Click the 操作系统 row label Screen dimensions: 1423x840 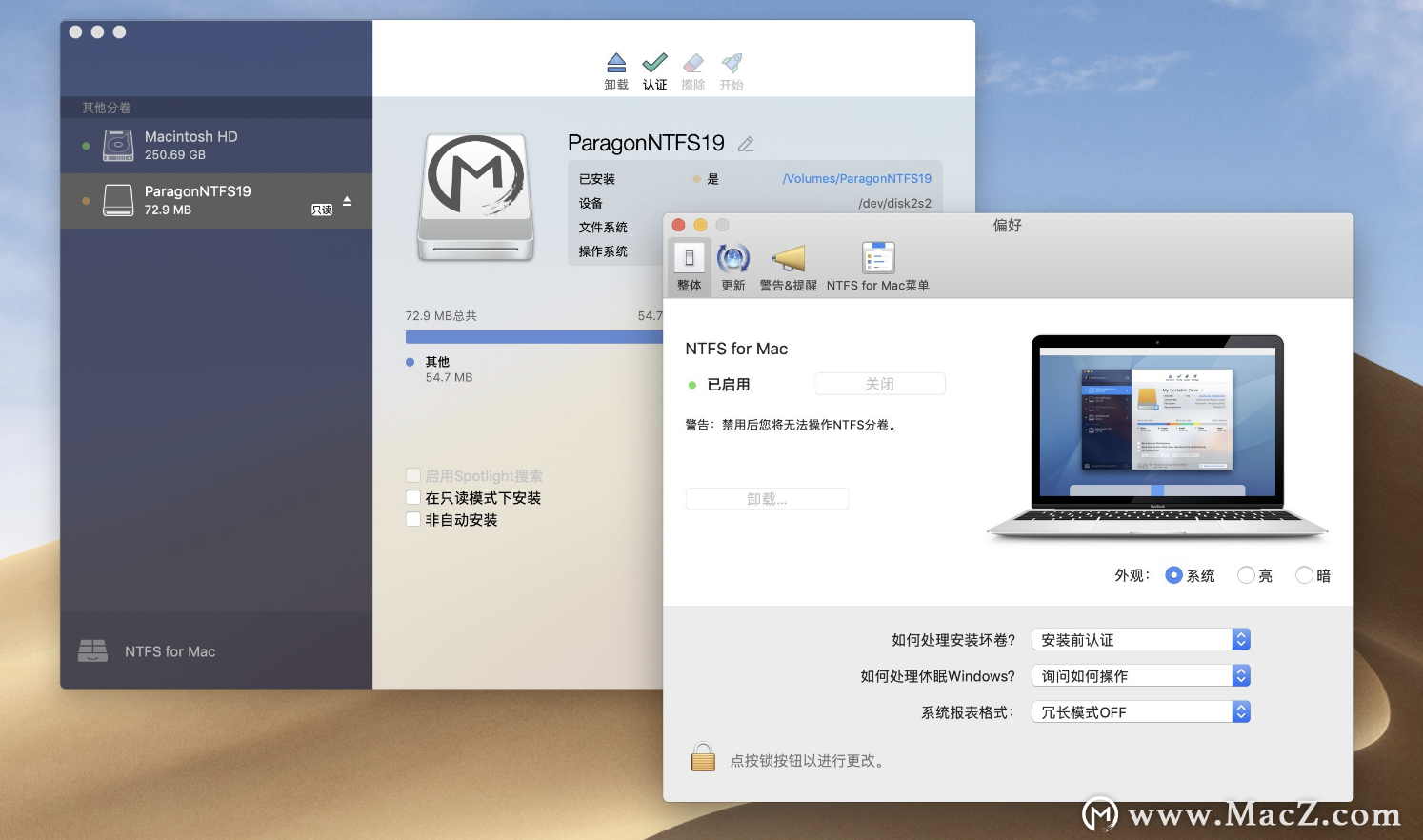(603, 251)
